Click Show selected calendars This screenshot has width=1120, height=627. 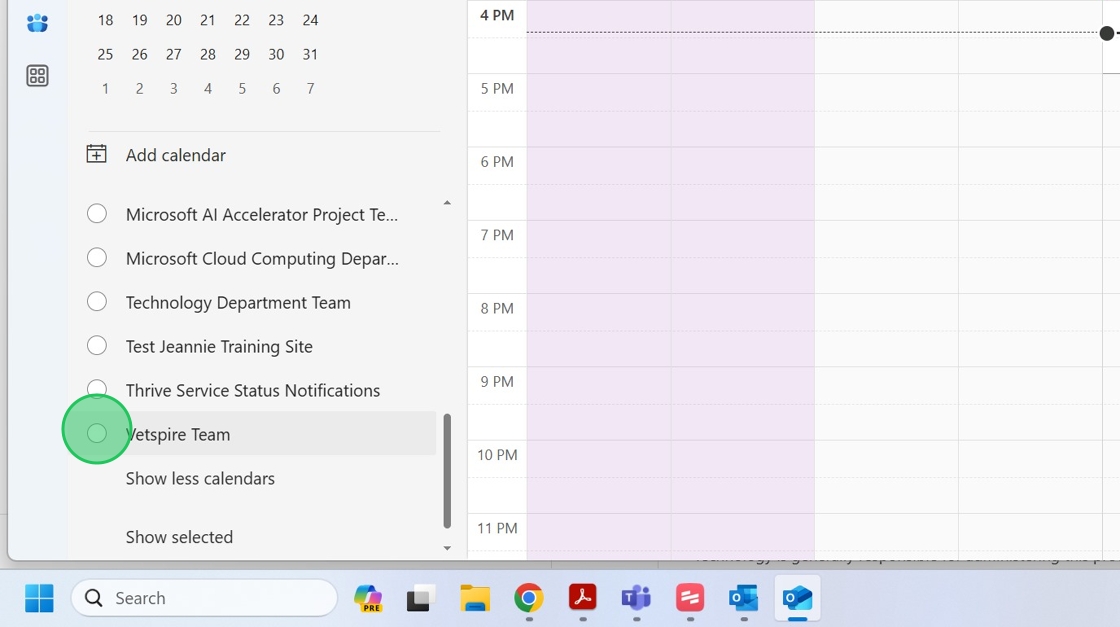click(179, 537)
